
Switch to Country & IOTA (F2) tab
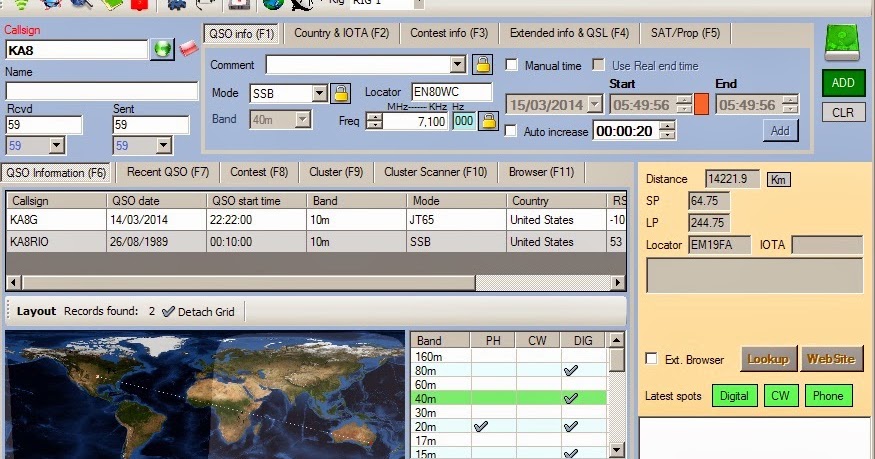(x=342, y=33)
